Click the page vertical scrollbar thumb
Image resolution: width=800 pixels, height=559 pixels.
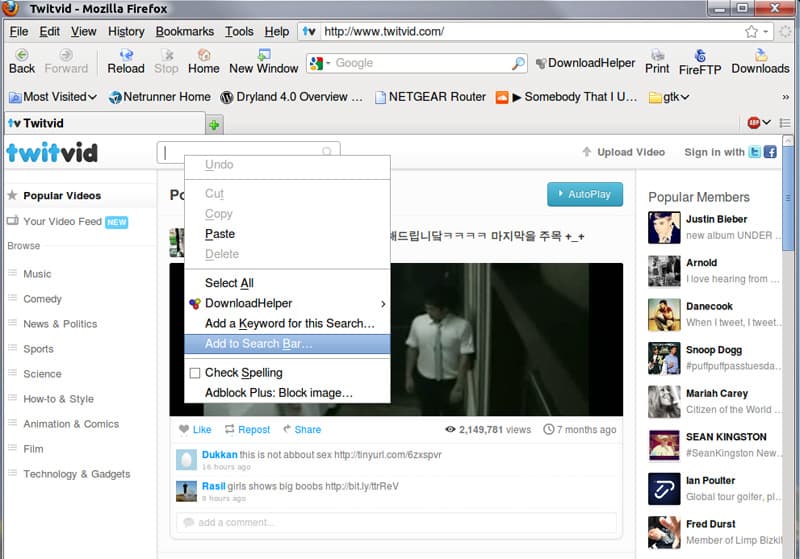point(788,197)
